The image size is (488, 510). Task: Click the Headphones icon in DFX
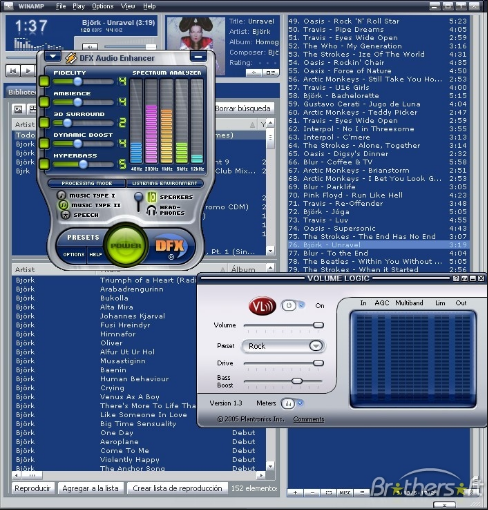click(152, 210)
